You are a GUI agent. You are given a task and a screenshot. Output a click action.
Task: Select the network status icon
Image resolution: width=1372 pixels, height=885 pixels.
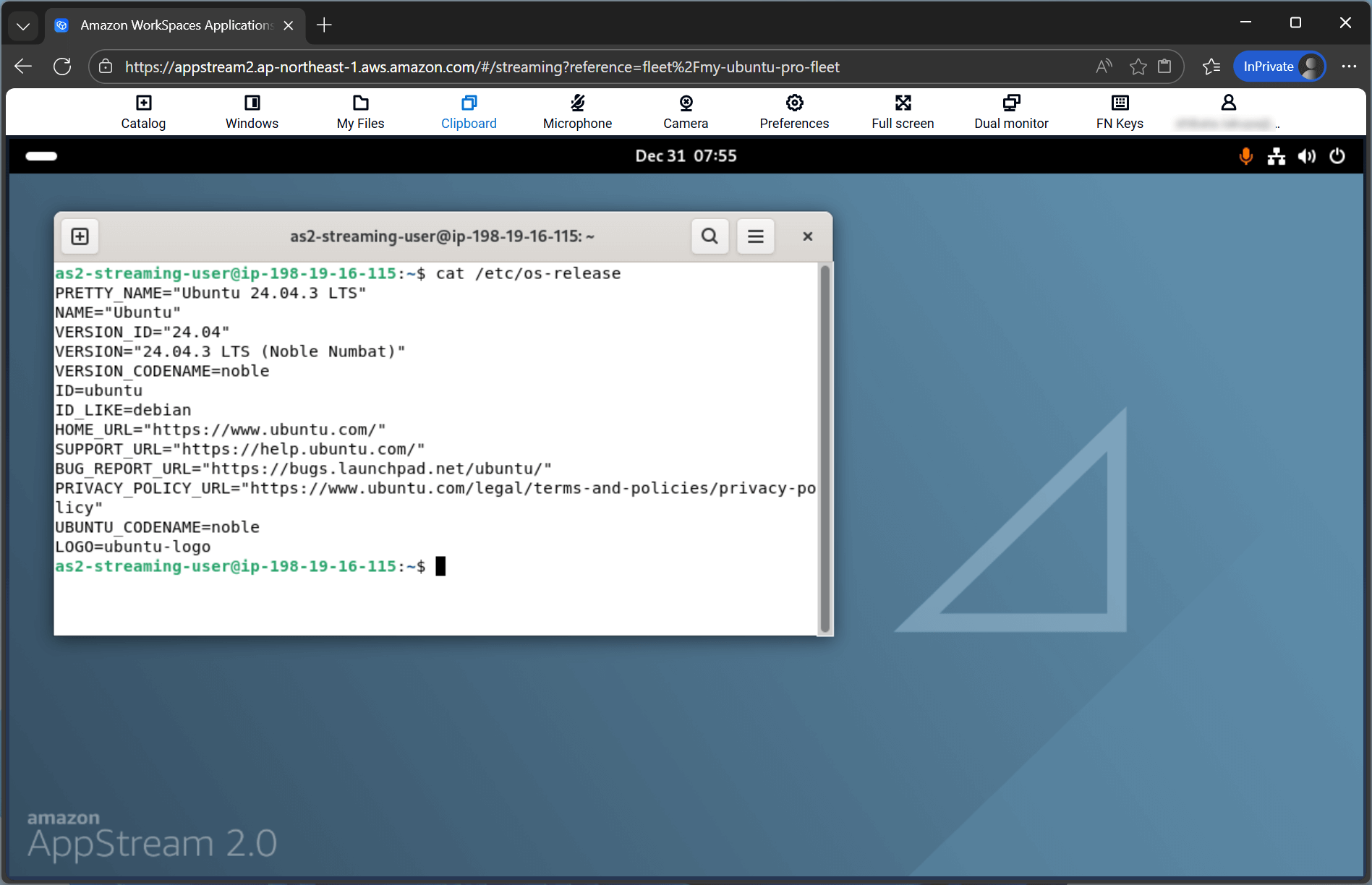pos(1276,156)
